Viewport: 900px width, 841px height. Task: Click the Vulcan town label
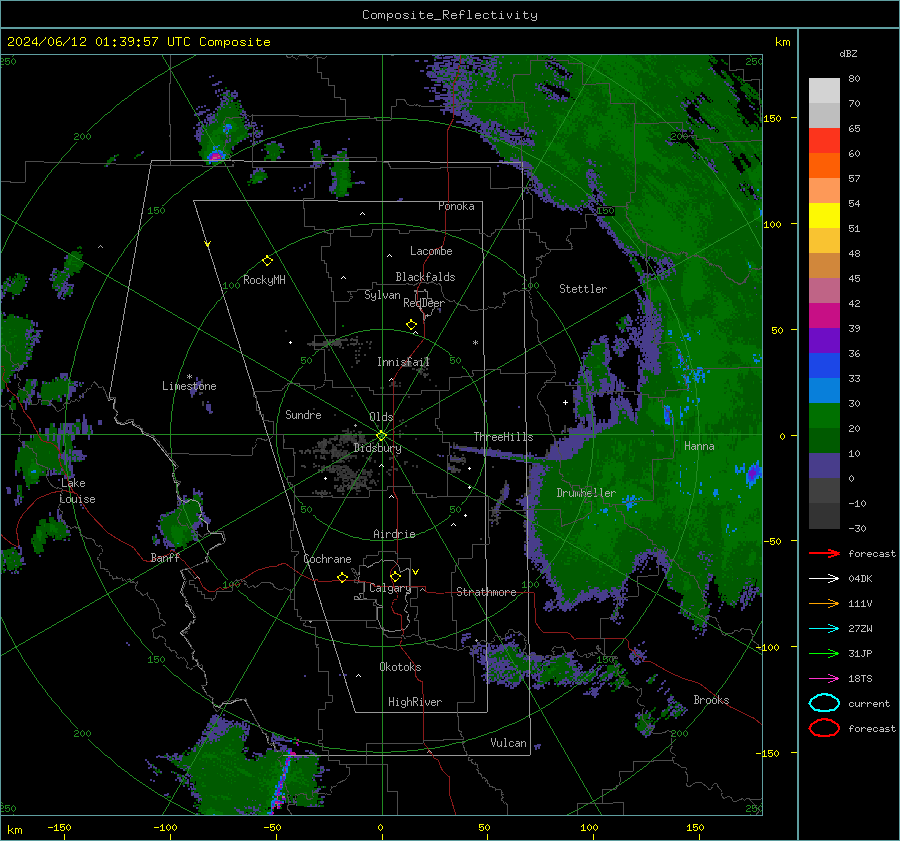(509, 743)
